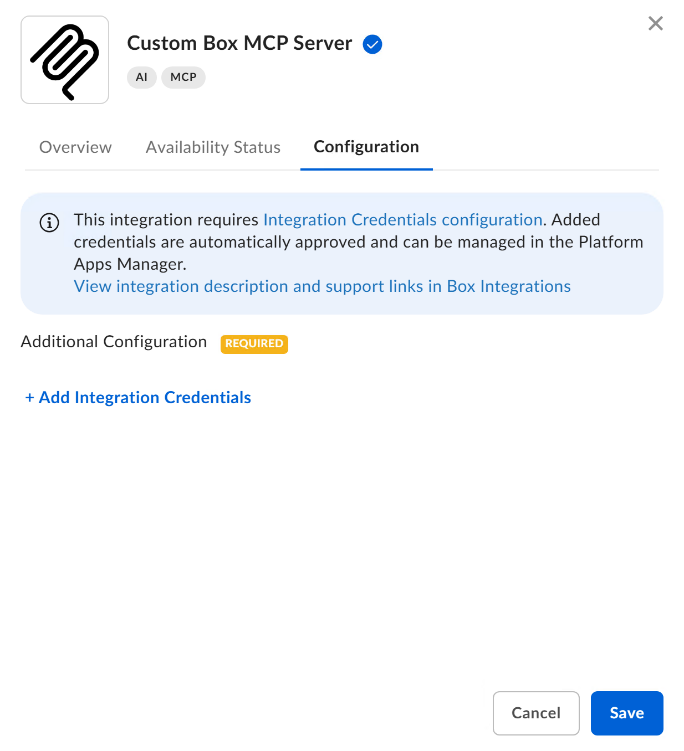Select the AI tag chip
The image size is (684, 751).
click(x=141, y=77)
